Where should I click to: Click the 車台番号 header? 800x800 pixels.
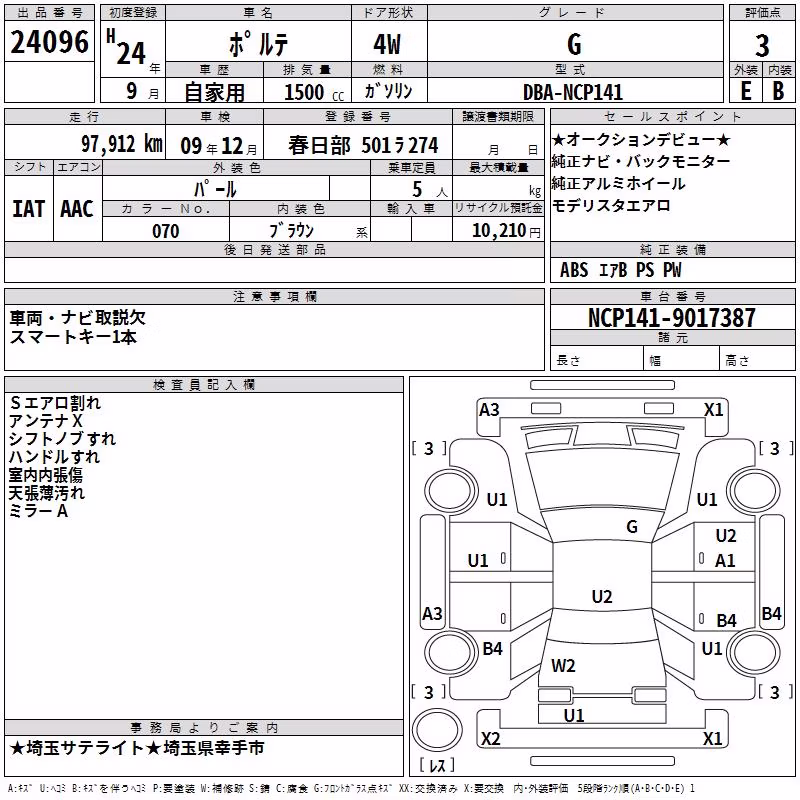[x=672, y=296]
